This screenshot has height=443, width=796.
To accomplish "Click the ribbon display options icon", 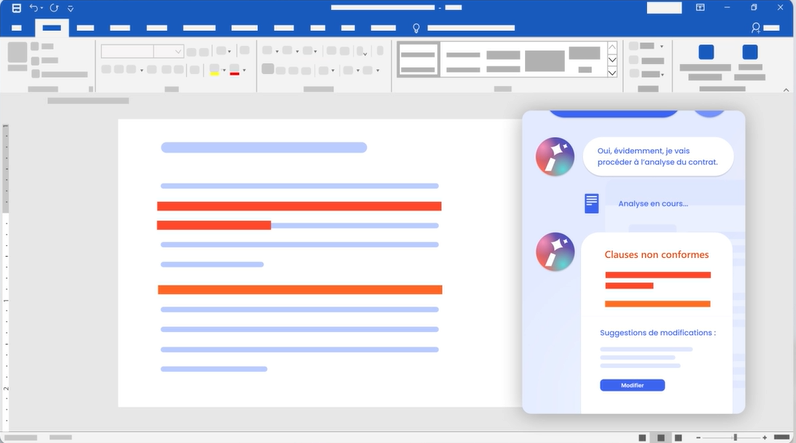I will point(700,8).
